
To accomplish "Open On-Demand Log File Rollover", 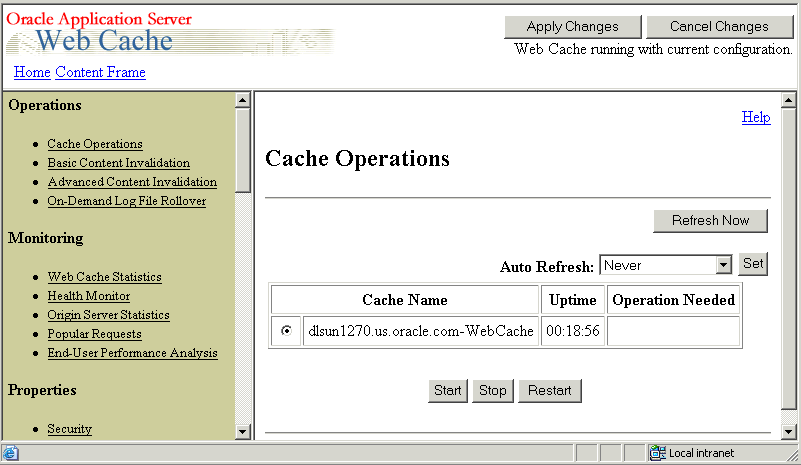I will click(127, 201).
